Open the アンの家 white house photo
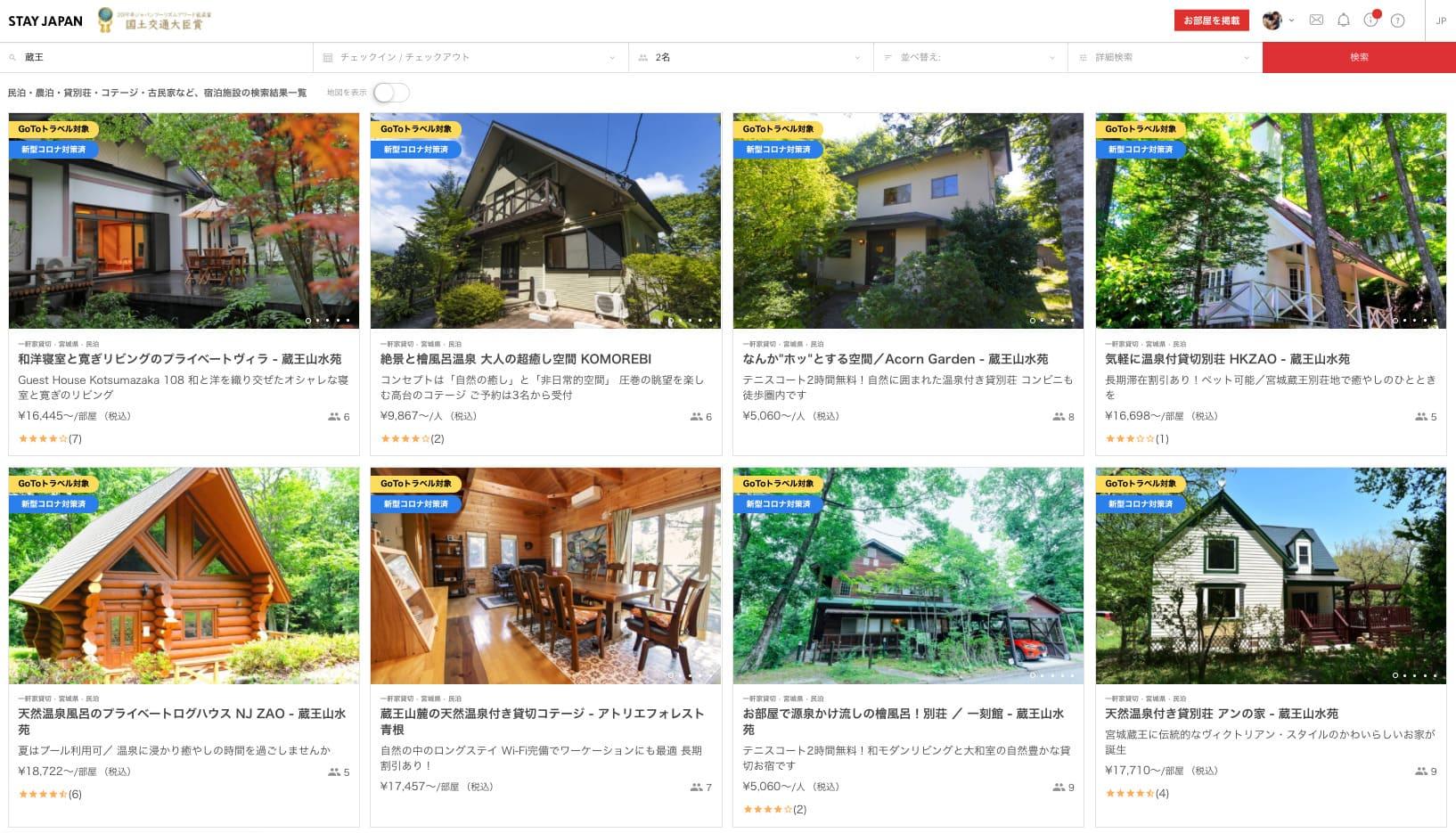This screenshot has height=833, width=1456. point(1271,576)
